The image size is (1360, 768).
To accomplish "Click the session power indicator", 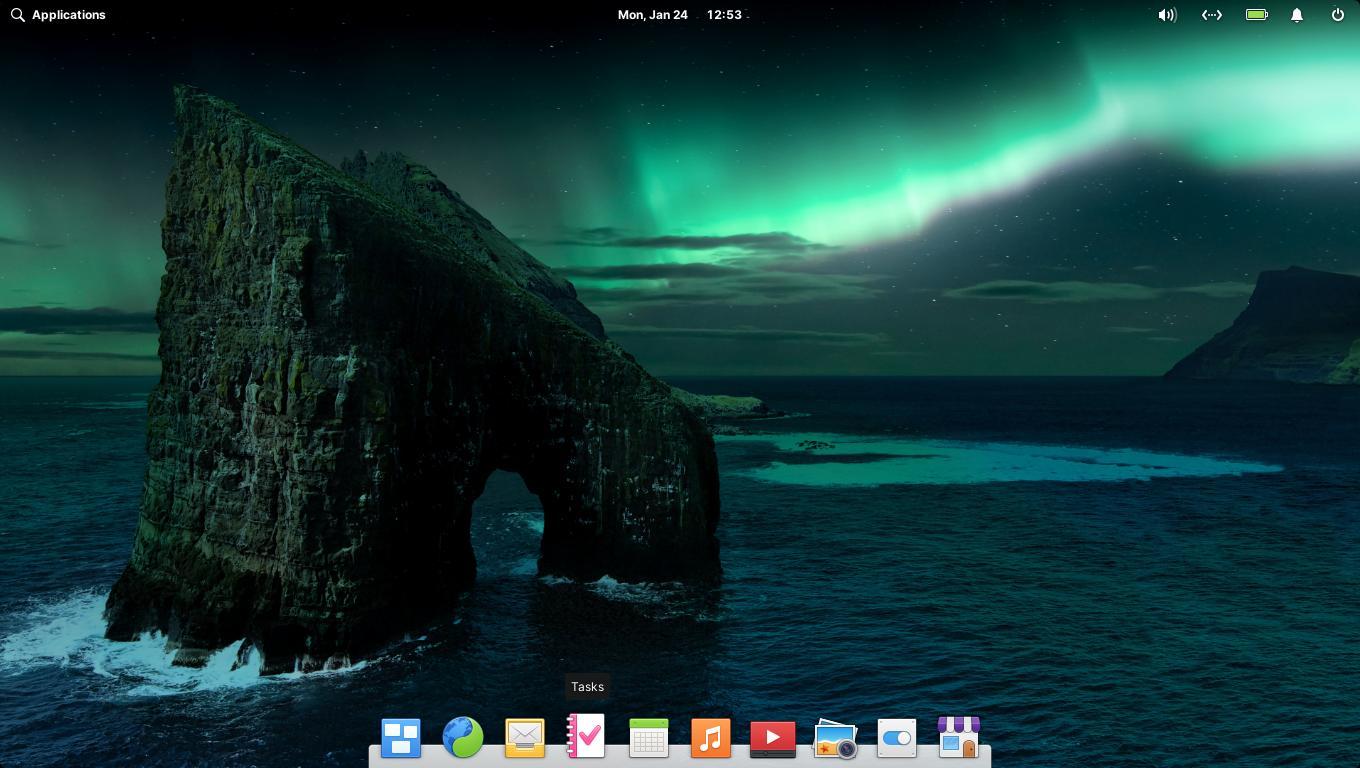I will 1336,15.
